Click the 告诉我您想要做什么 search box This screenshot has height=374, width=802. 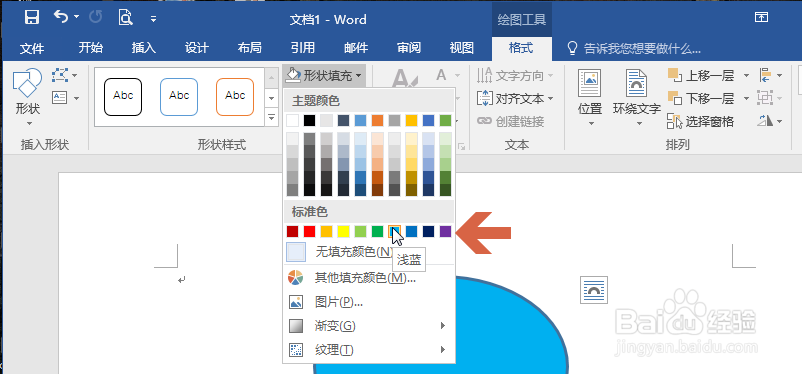pos(634,49)
